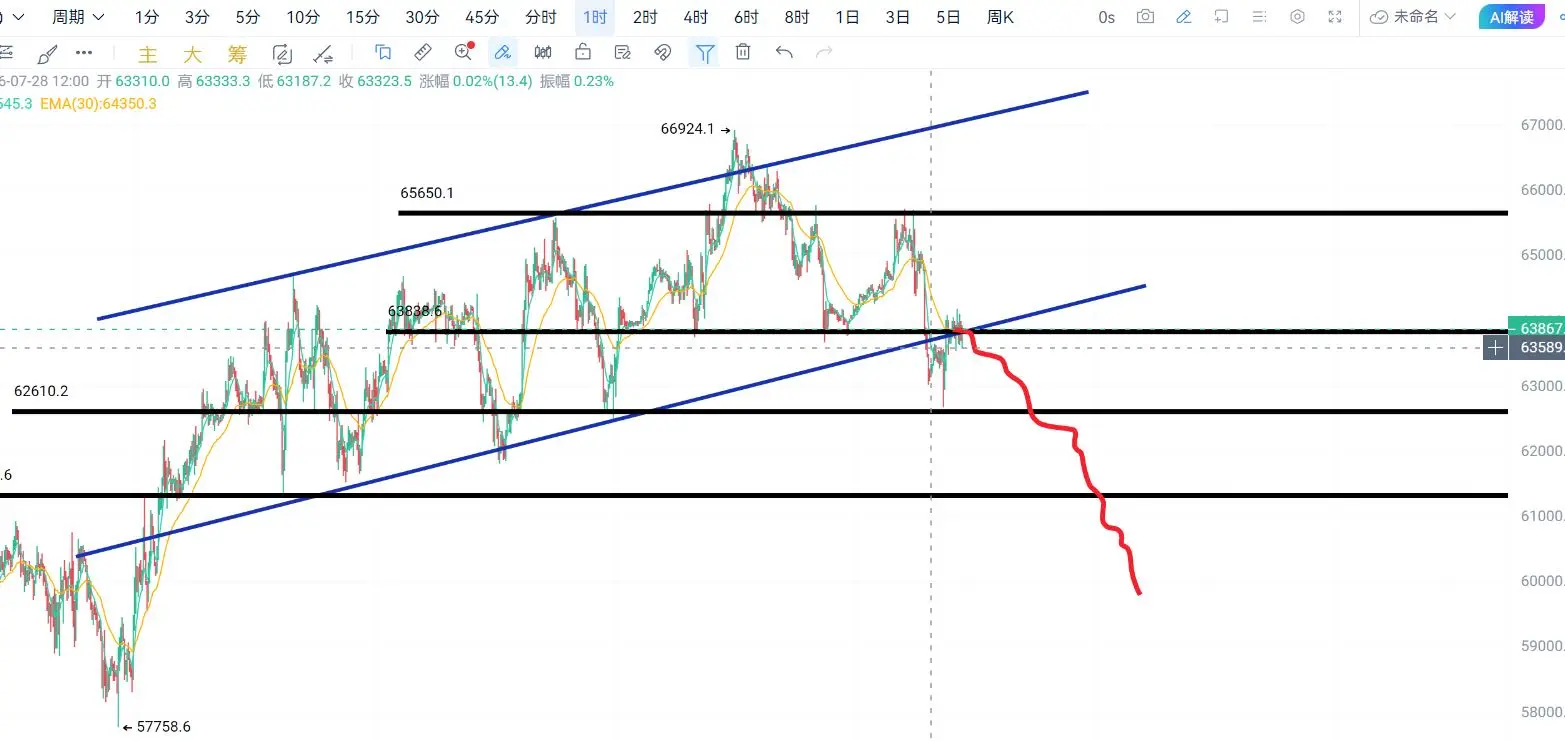1565x741 pixels.
Task: Select the 15分 timeframe
Action: [x=362, y=17]
